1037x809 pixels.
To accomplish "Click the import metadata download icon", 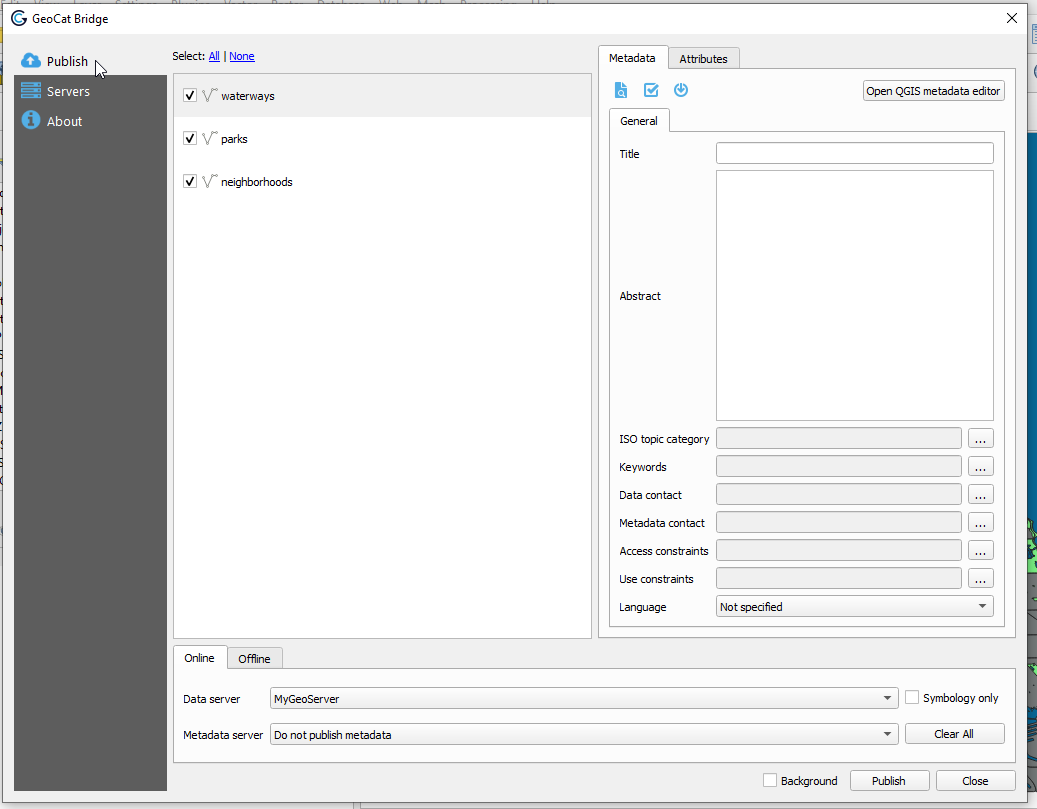I will tap(681, 90).
